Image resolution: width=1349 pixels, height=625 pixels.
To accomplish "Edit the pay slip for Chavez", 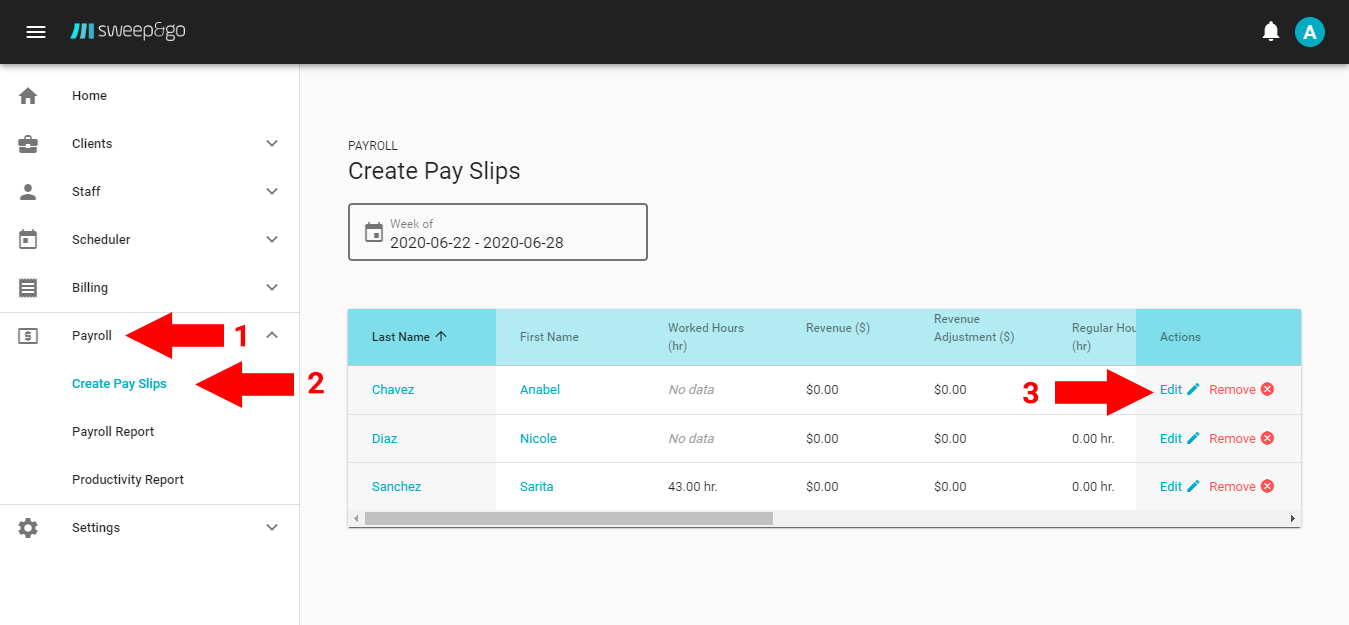I will coord(1171,390).
